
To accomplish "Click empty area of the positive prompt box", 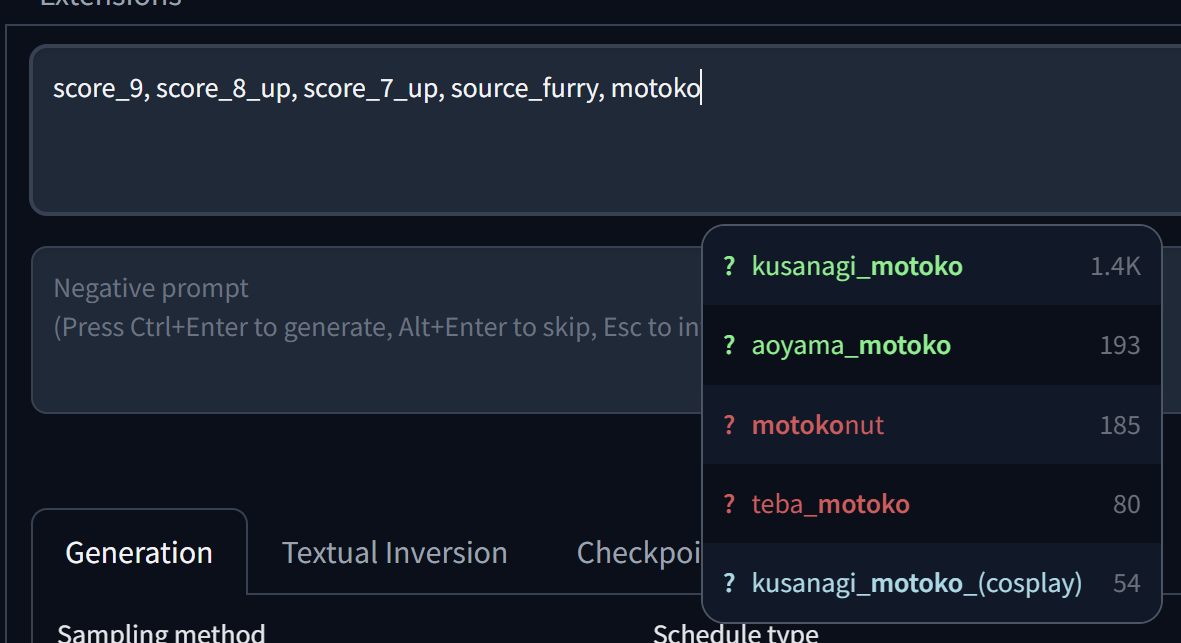I will (400, 160).
